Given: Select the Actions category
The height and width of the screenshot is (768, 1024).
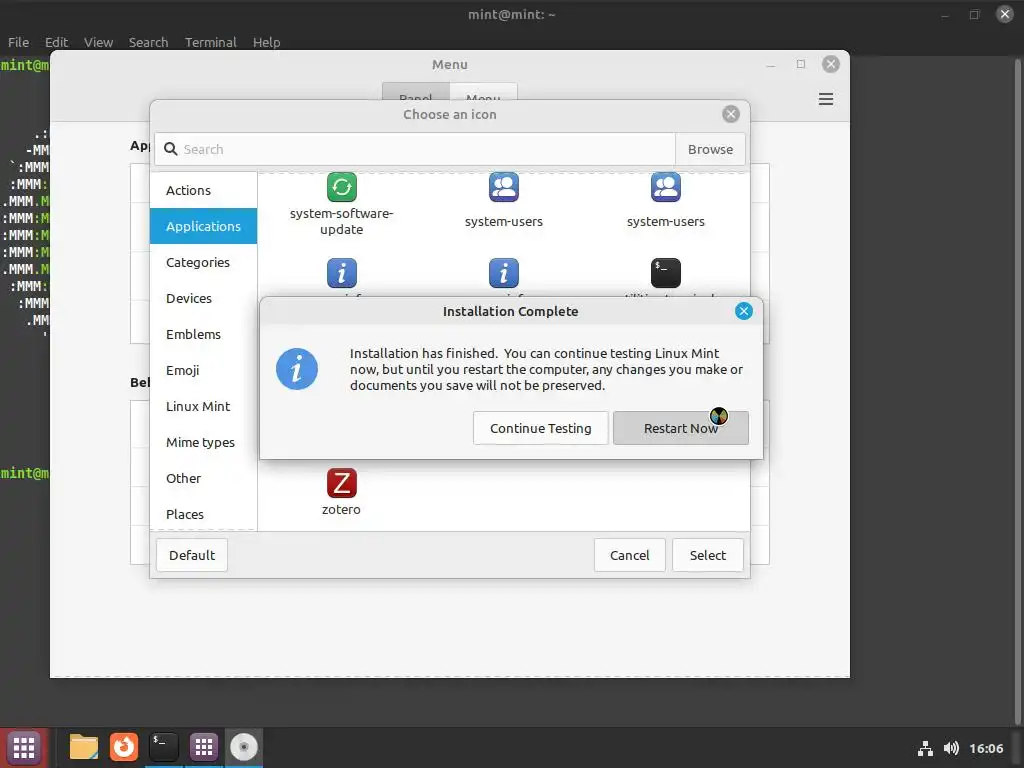Looking at the screenshot, I should tap(203, 190).
